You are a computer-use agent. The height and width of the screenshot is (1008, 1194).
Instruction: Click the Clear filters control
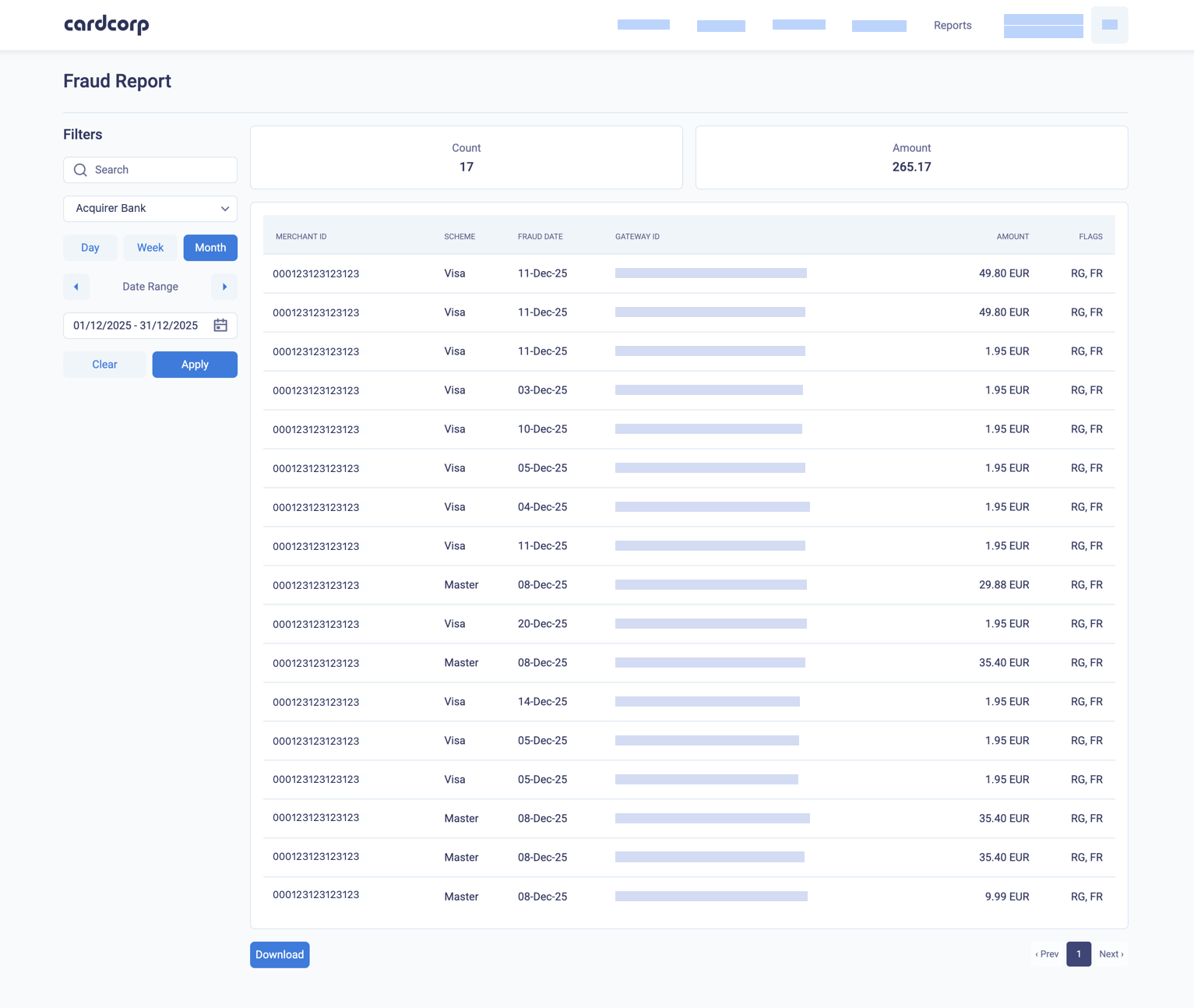pyautogui.click(x=104, y=364)
